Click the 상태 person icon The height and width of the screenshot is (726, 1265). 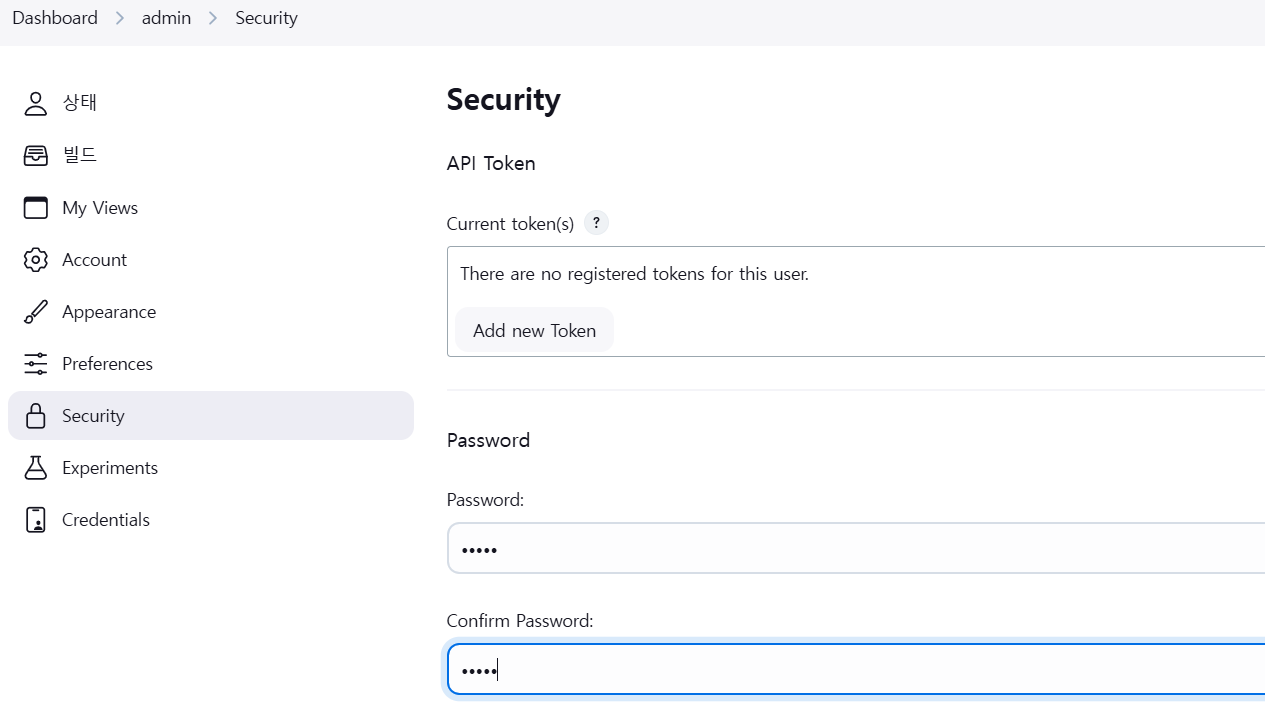[x=36, y=103]
